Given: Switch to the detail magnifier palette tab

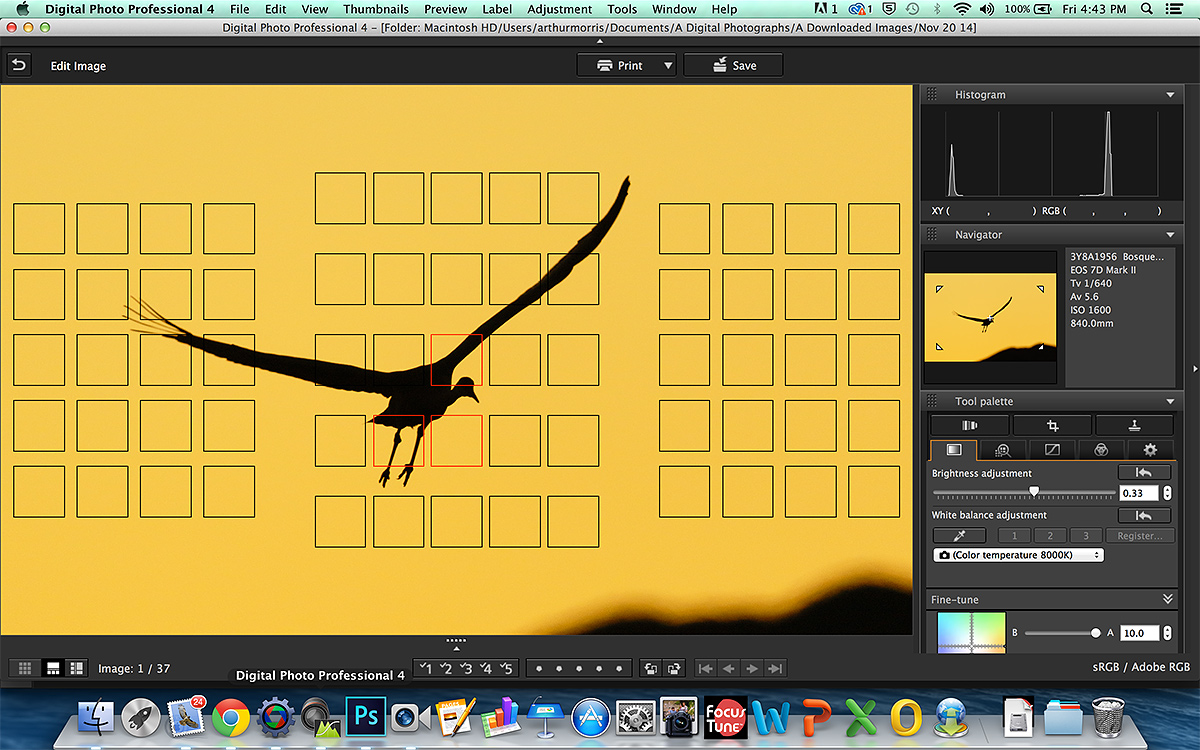Looking at the screenshot, I should click(1003, 450).
